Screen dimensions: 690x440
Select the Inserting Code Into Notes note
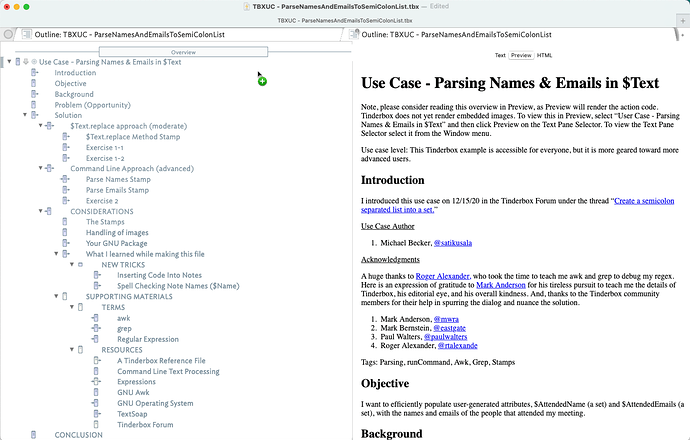pyautogui.click(x=159, y=275)
